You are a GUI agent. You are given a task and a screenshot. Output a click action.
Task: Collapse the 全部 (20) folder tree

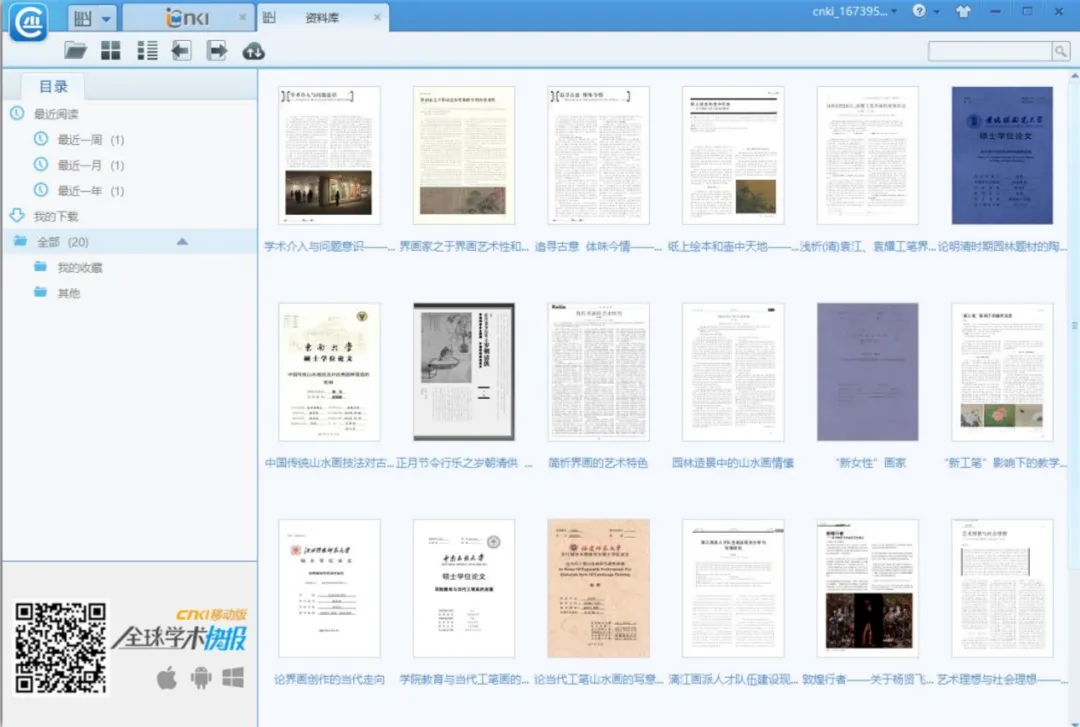click(182, 242)
